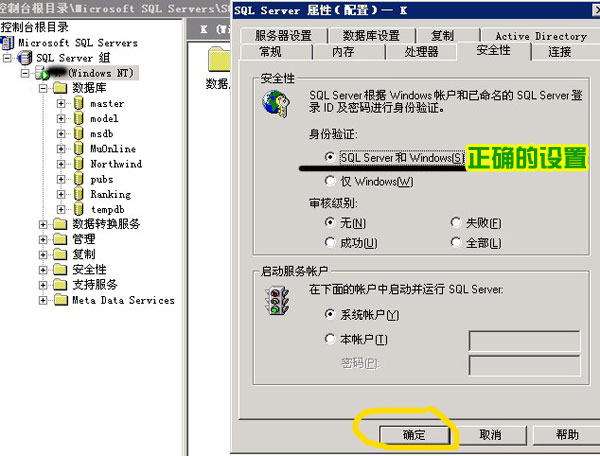The image size is (600, 456).
Task: Click the 确定 button
Action: click(414, 435)
